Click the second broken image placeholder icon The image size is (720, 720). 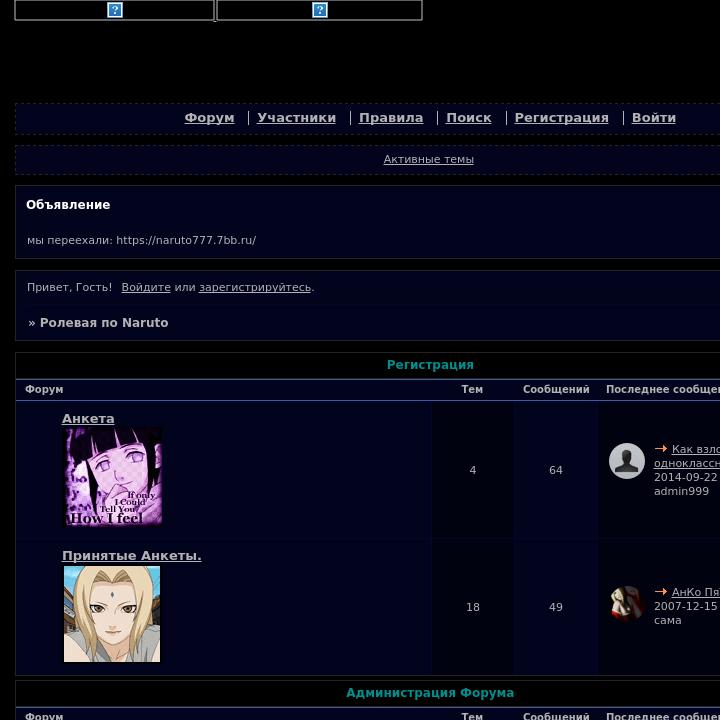[x=320, y=10]
